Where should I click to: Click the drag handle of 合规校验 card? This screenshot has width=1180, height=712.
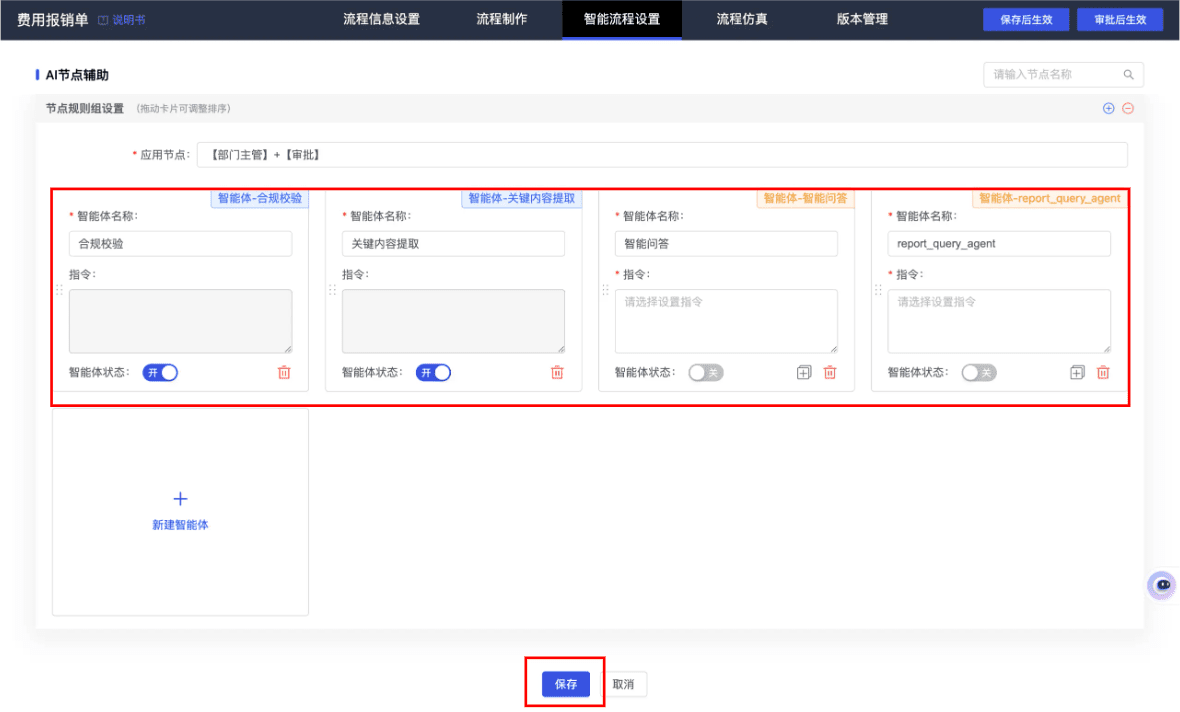(59, 290)
